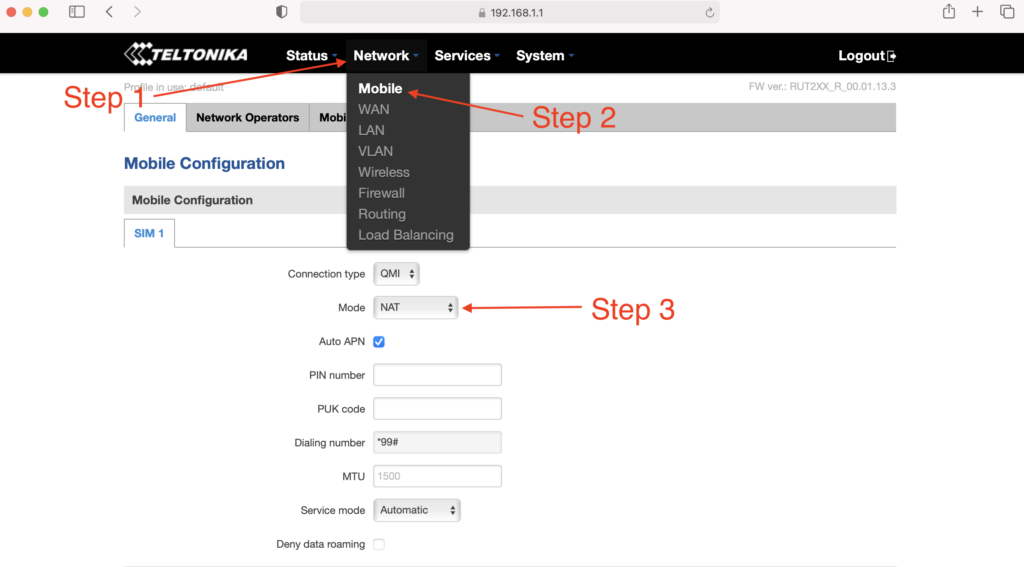This screenshot has height=567, width=1024.
Task: Go back using the browser back arrow
Action: point(109,12)
